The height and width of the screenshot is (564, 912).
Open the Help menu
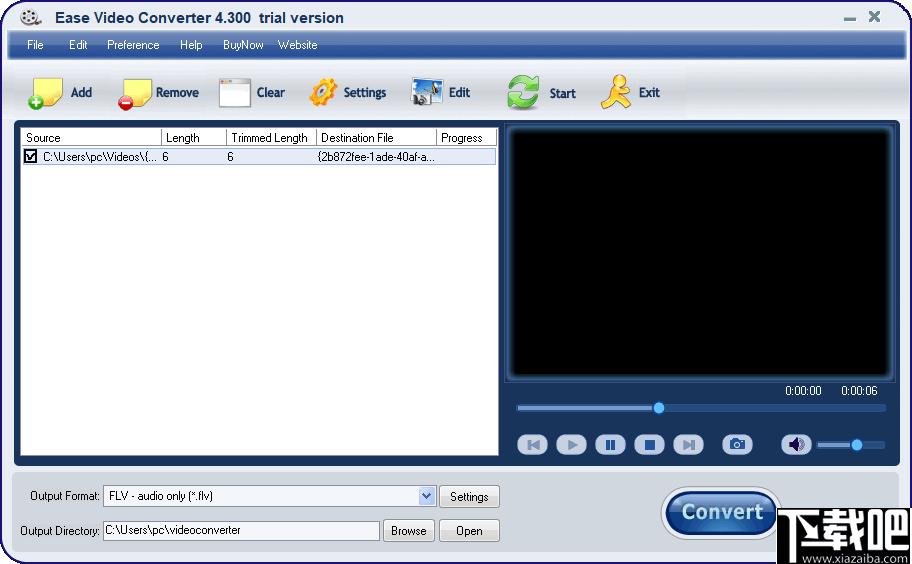(x=191, y=45)
